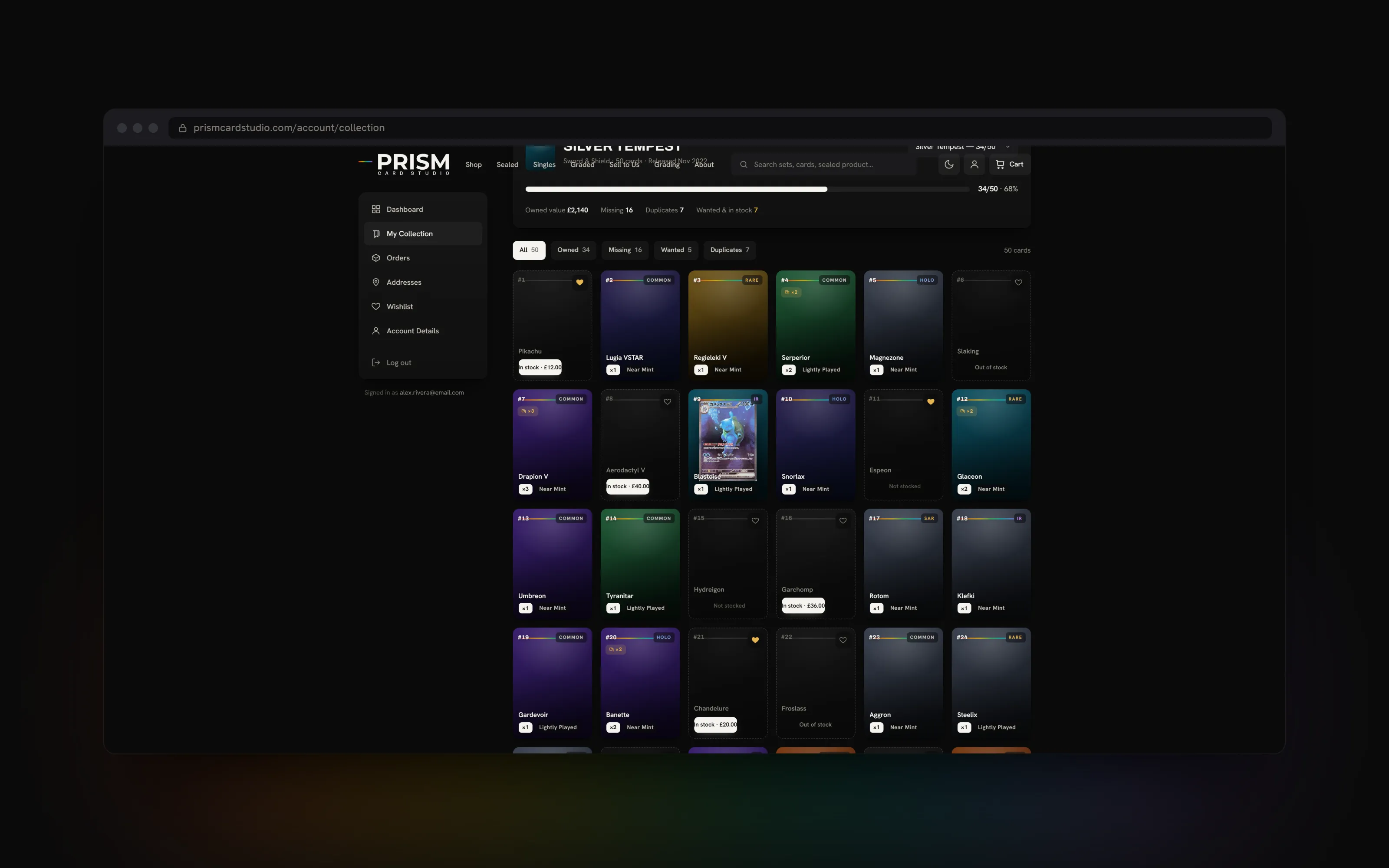Select the Wanted 5 filter tab
Screen dimensions: 1389x868
[x=676, y=250]
